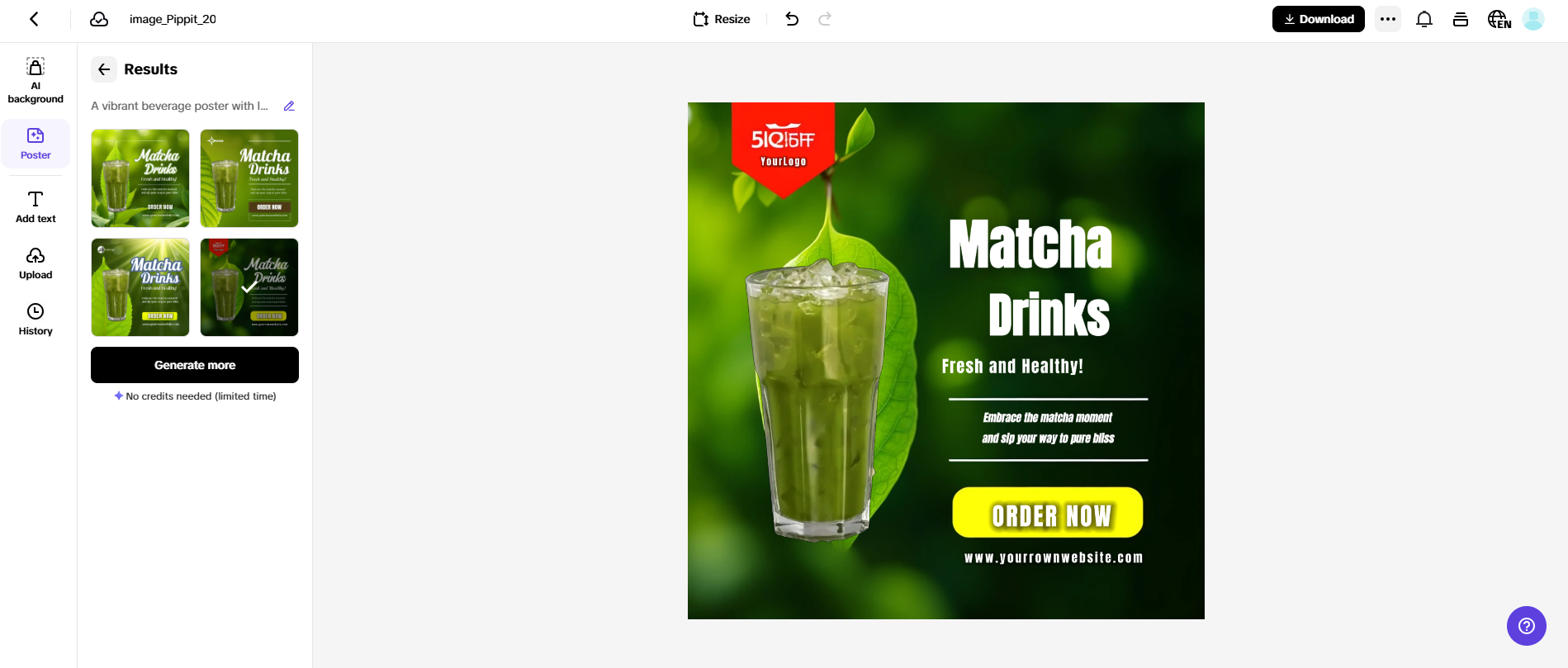
Task: Click the redo arrow icon
Action: click(825, 19)
